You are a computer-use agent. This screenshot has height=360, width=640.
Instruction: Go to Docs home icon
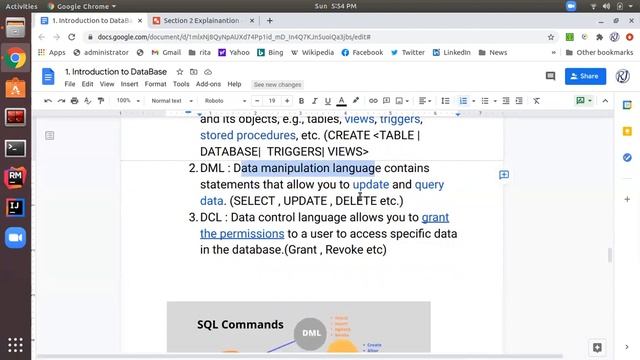[48, 77]
